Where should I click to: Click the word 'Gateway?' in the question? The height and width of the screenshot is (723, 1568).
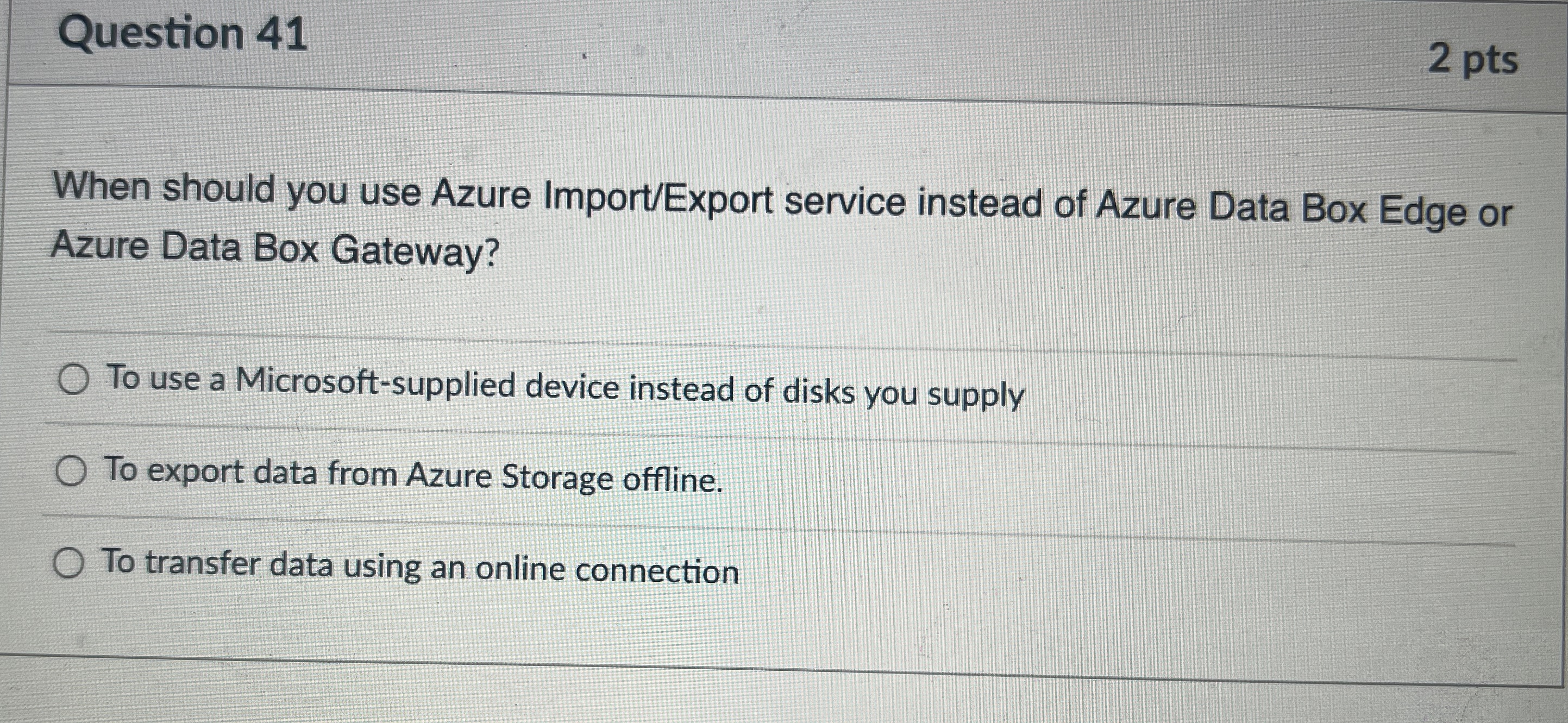415,252
